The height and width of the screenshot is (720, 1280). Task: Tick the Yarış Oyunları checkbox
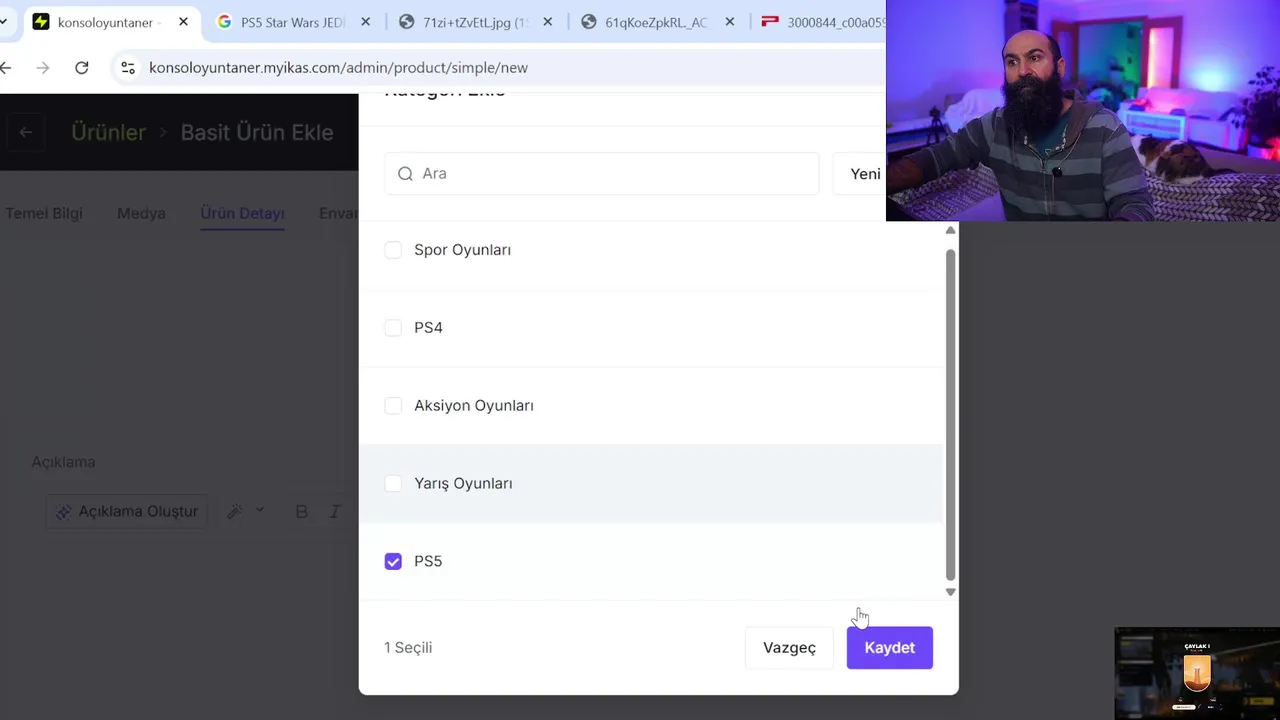coord(393,484)
